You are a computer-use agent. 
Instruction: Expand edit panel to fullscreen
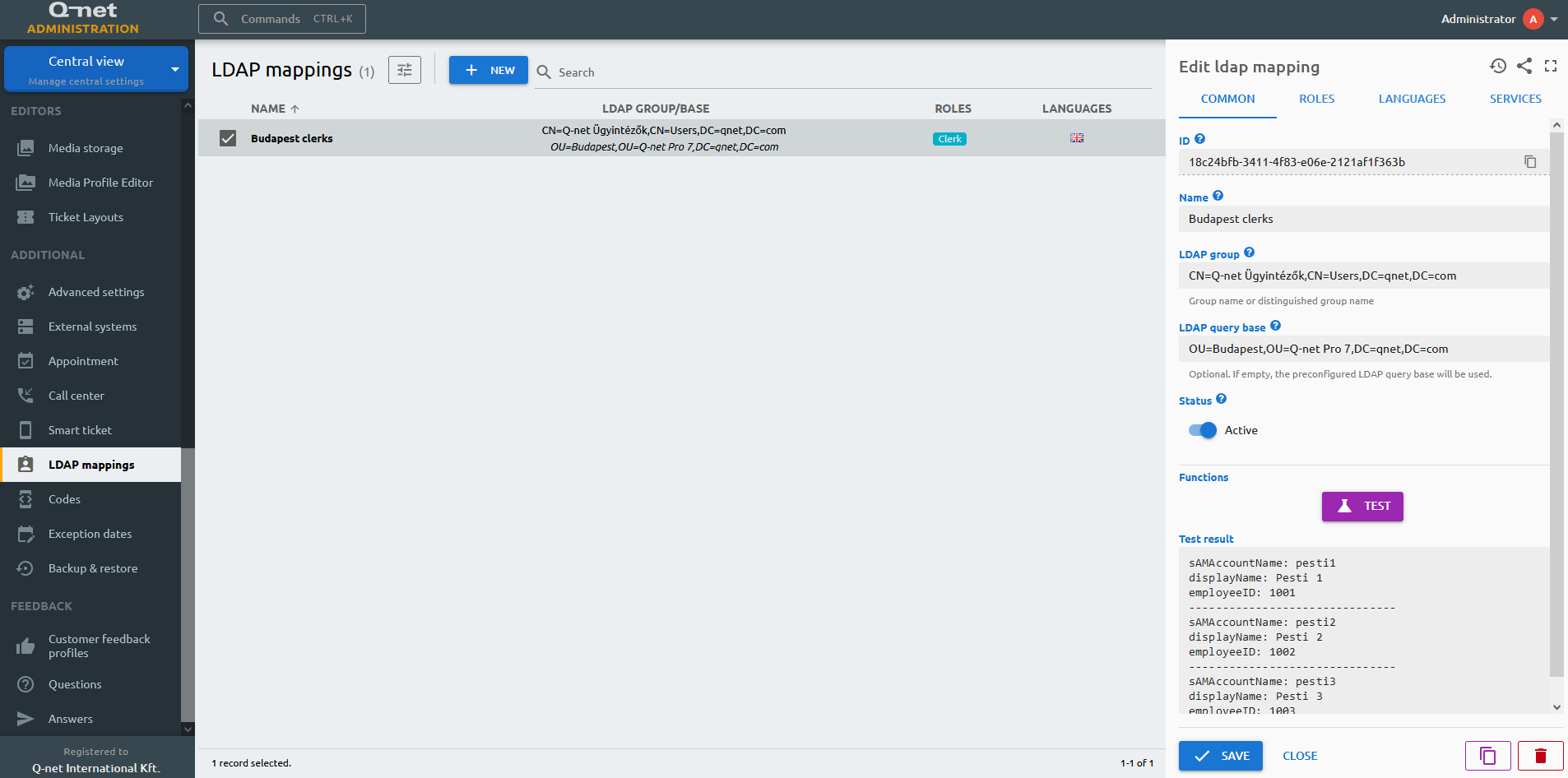(x=1551, y=66)
